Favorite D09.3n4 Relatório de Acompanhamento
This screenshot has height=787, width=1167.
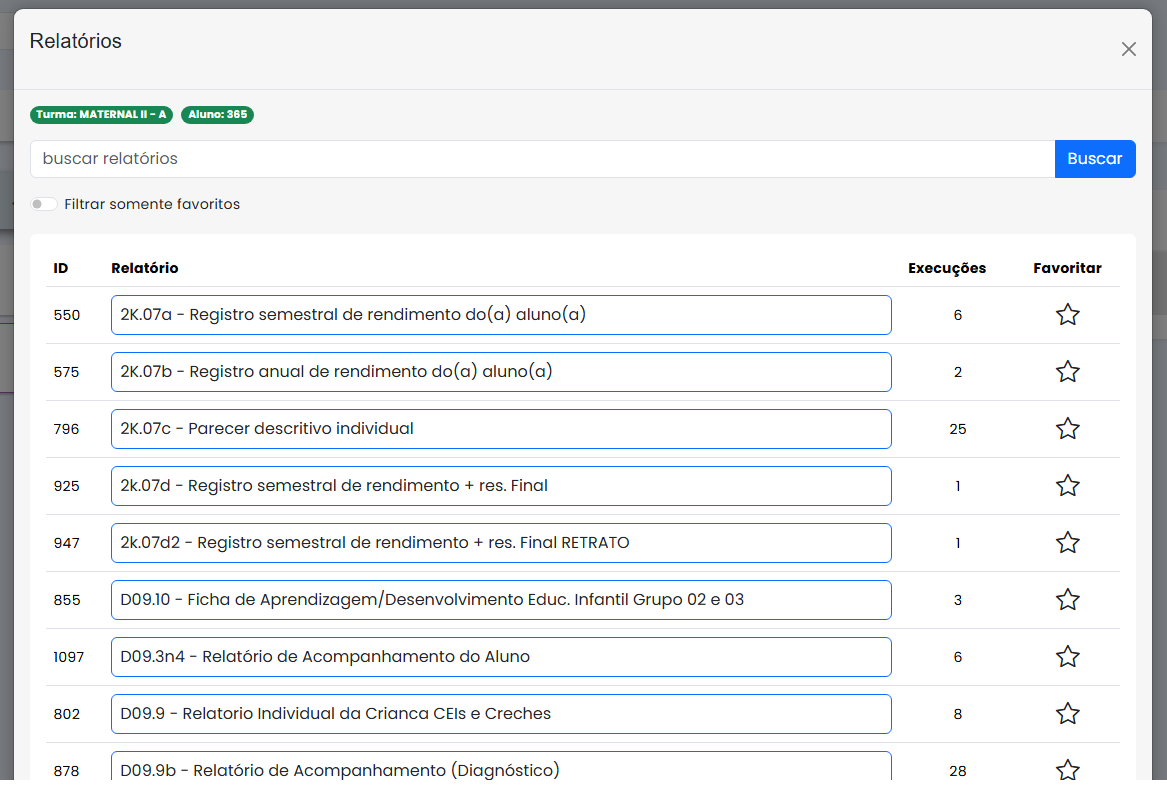coord(1067,657)
